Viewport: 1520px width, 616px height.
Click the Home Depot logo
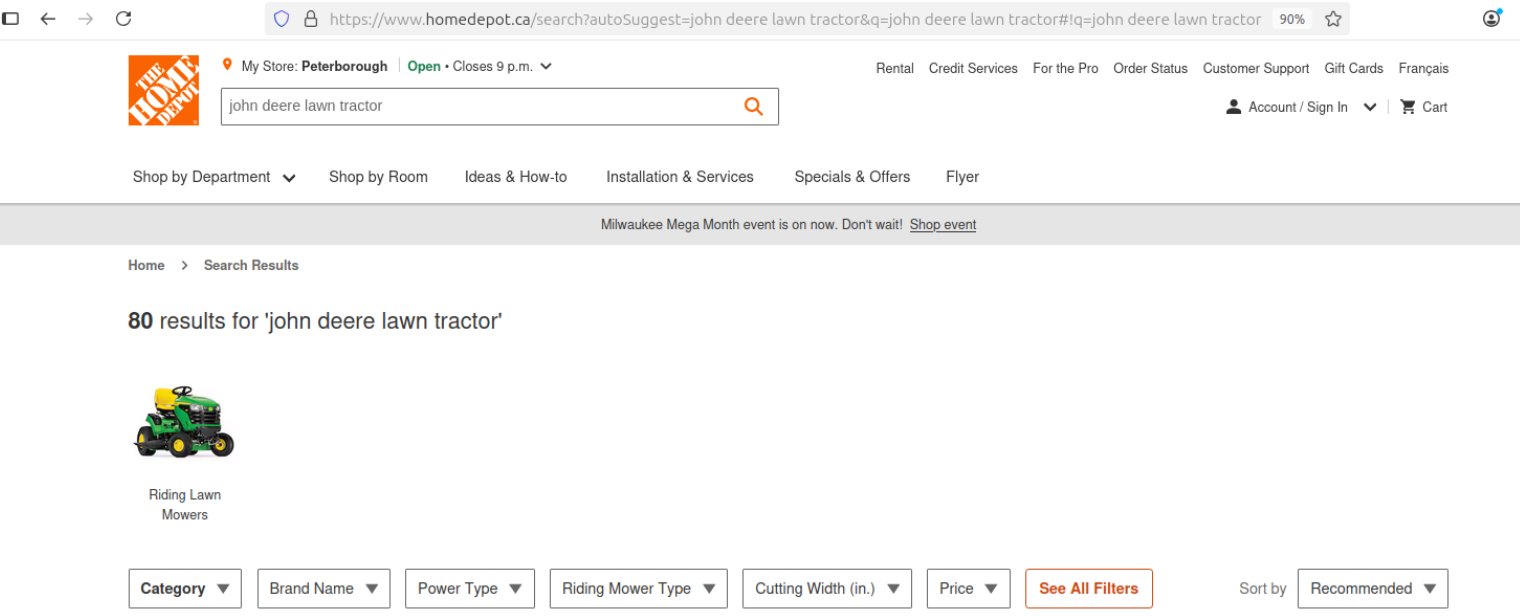pyautogui.click(x=163, y=90)
